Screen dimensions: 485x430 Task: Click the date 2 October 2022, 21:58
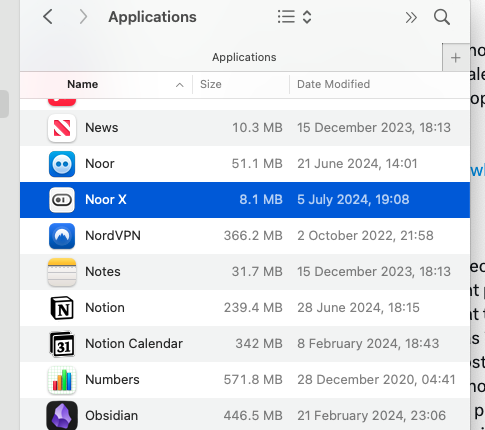click(365, 236)
